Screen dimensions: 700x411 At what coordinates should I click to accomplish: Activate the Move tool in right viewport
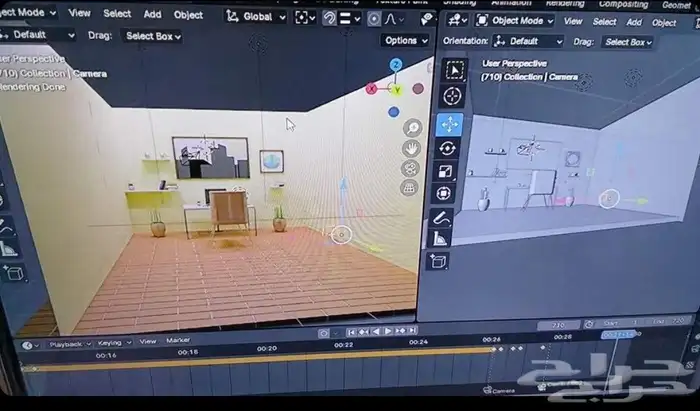click(x=450, y=125)
